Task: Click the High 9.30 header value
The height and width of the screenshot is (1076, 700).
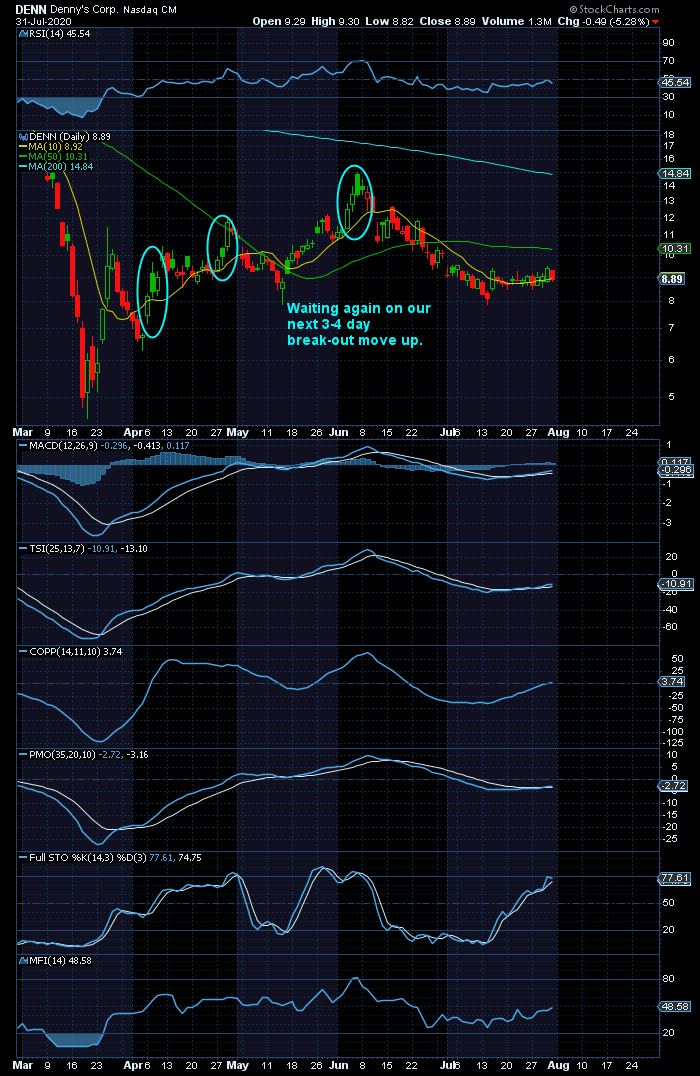Action: click(x=335, y=21)
